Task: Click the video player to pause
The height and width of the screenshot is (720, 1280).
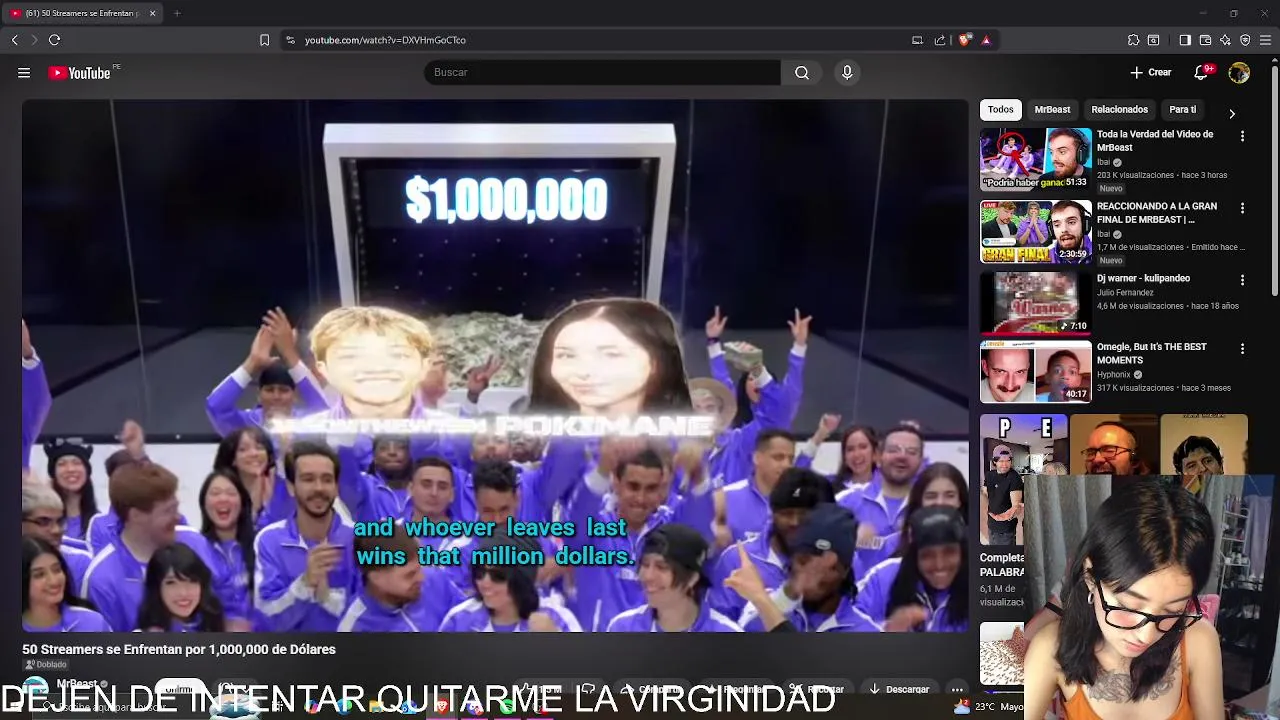Action: coord(495,365)
